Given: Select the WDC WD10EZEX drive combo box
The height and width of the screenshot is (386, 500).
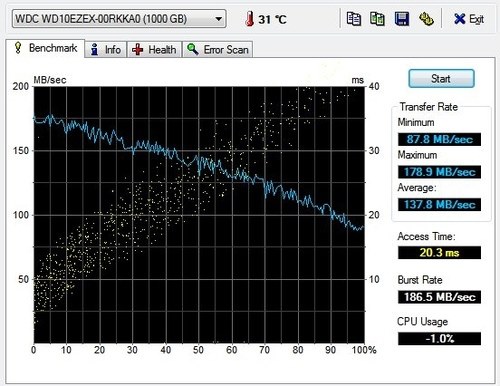Looking at the screenshot, I should coord(119,19).
